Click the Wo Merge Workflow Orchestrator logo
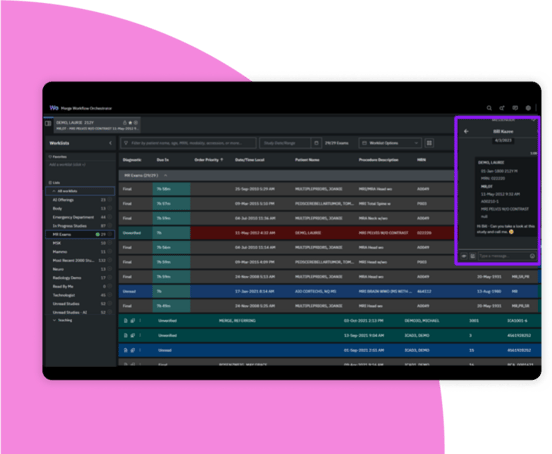 tap(81, 108)
